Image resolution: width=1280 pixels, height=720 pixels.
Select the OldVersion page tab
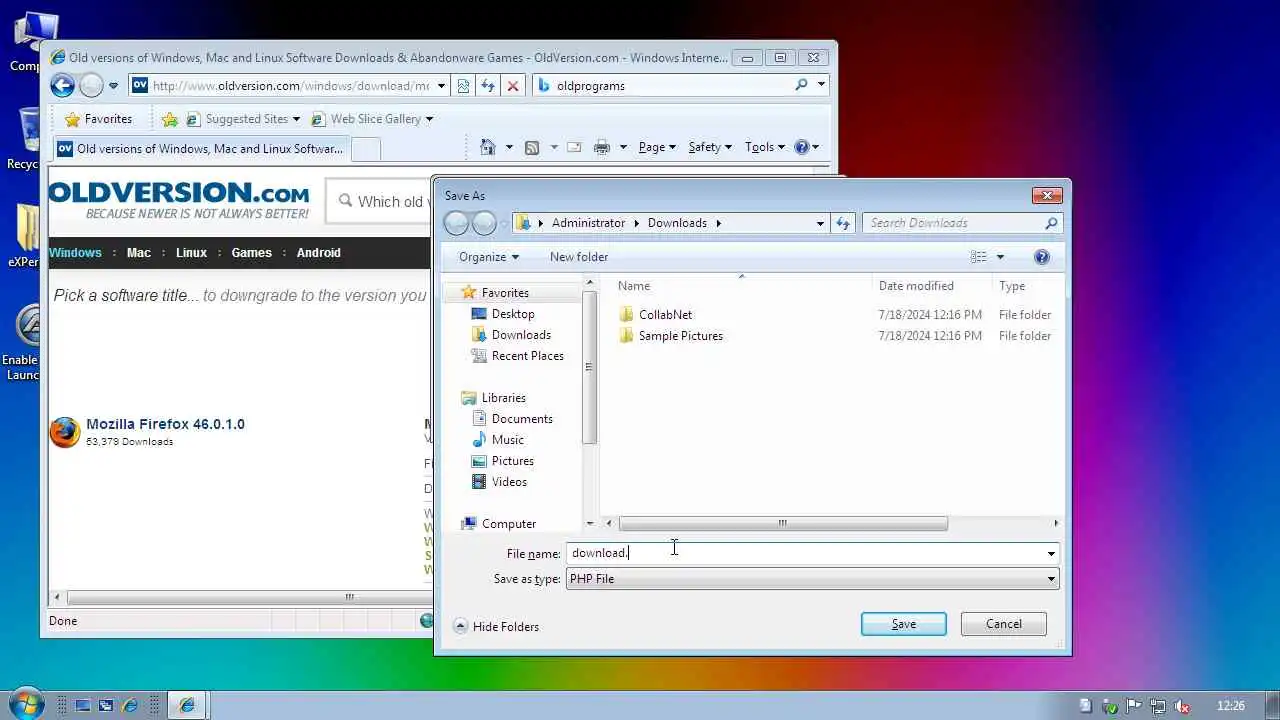201,149
